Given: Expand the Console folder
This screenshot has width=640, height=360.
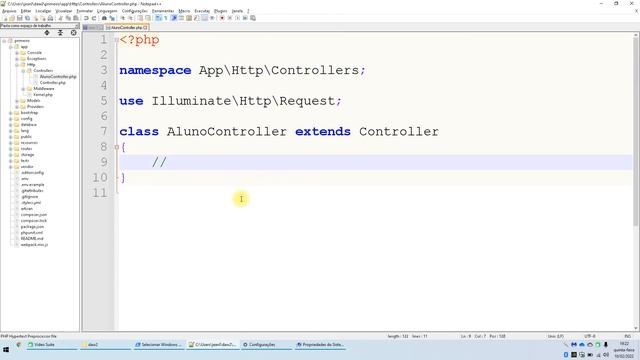Looking at the screenshot, I should pyautogui.click(x=17, y=53).
